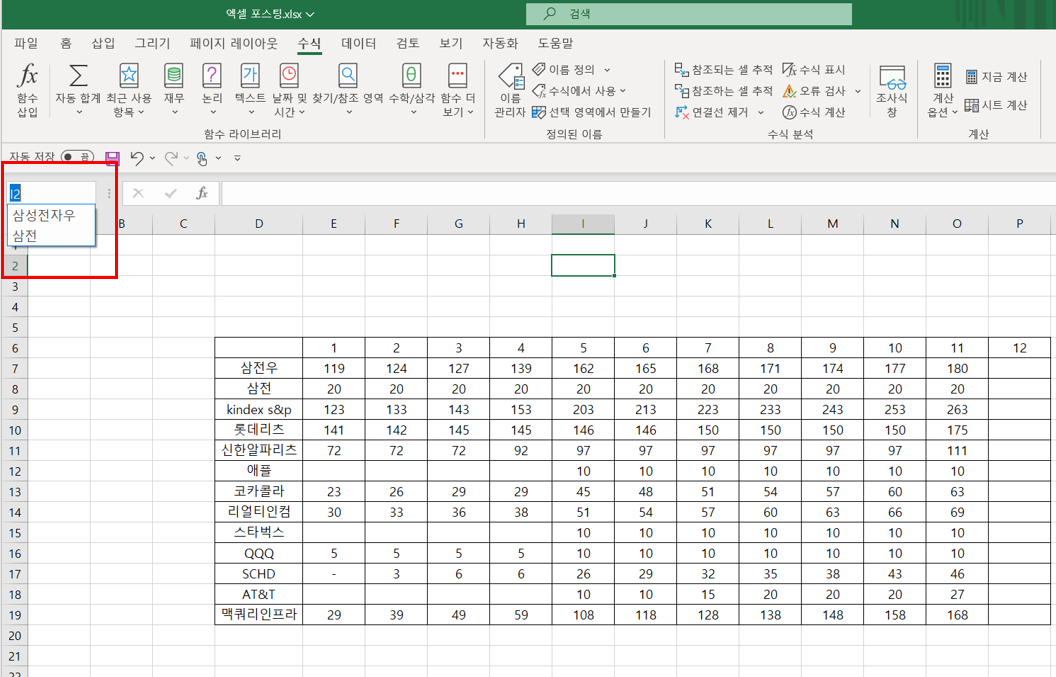Screen dimensions: 1056x677
Task: Select column I header
Action: click(x=583, y=224)
